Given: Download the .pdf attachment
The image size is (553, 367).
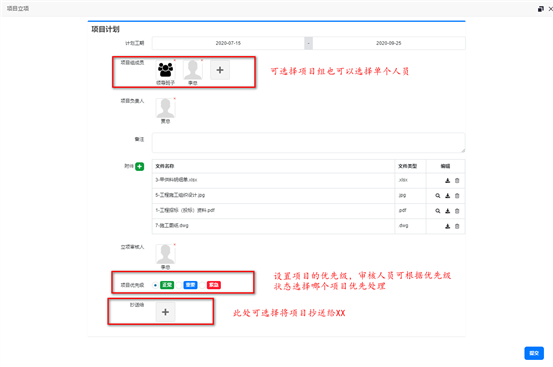Looking at the screenshot, I should (448, 211).
